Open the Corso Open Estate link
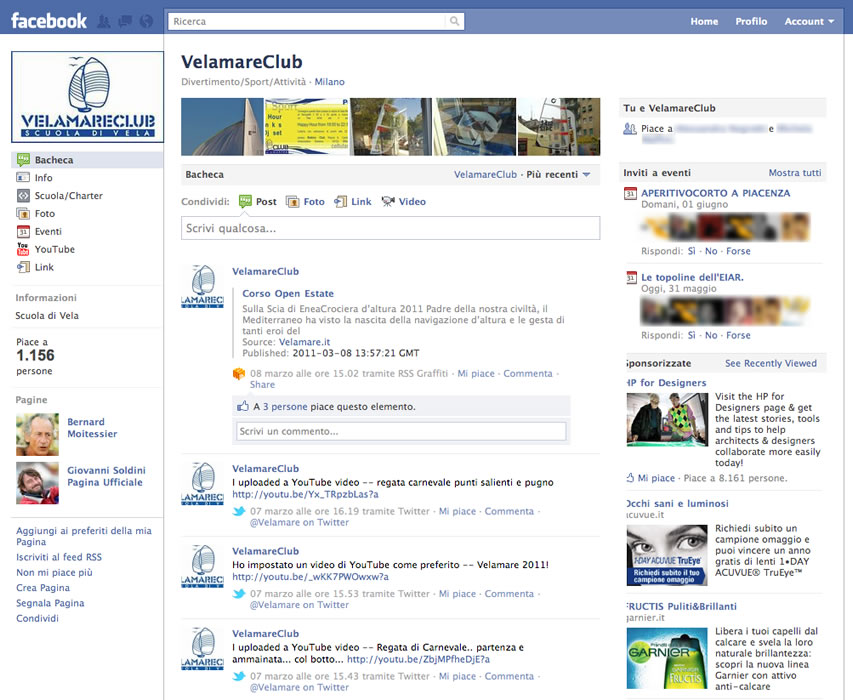Viewport: 853px width, 700px height. tap(288, 293)
